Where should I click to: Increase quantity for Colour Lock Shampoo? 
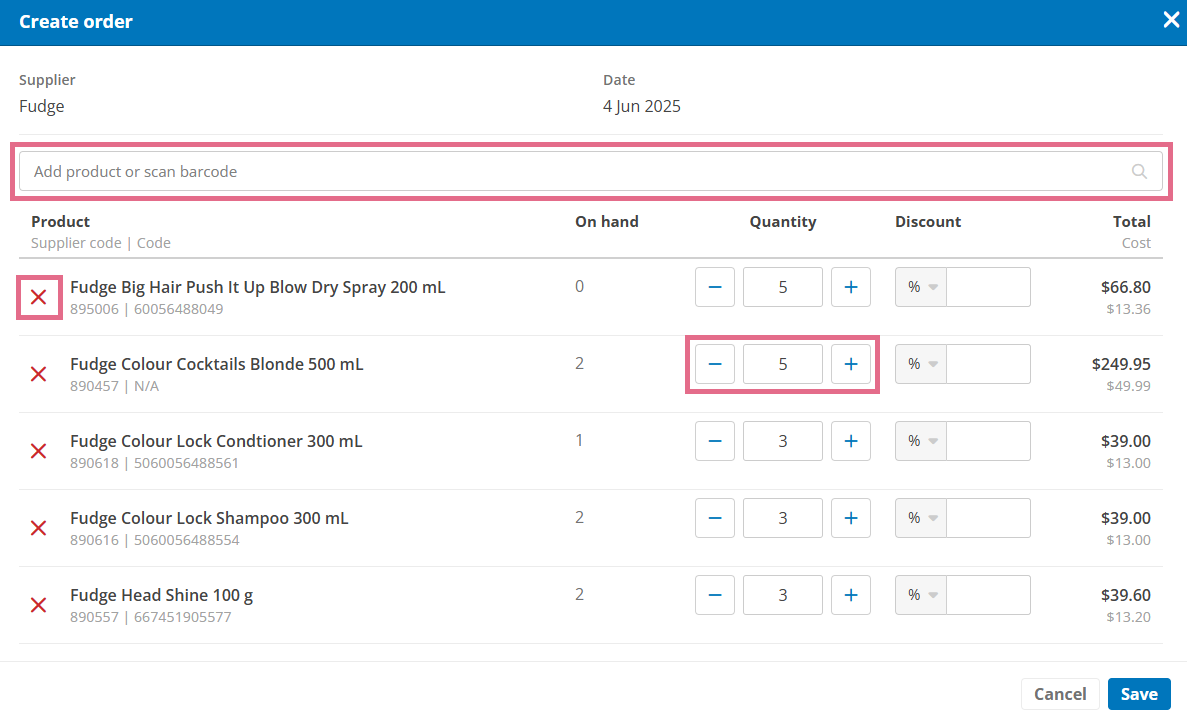pyautogui.click(x=851, y=518)
